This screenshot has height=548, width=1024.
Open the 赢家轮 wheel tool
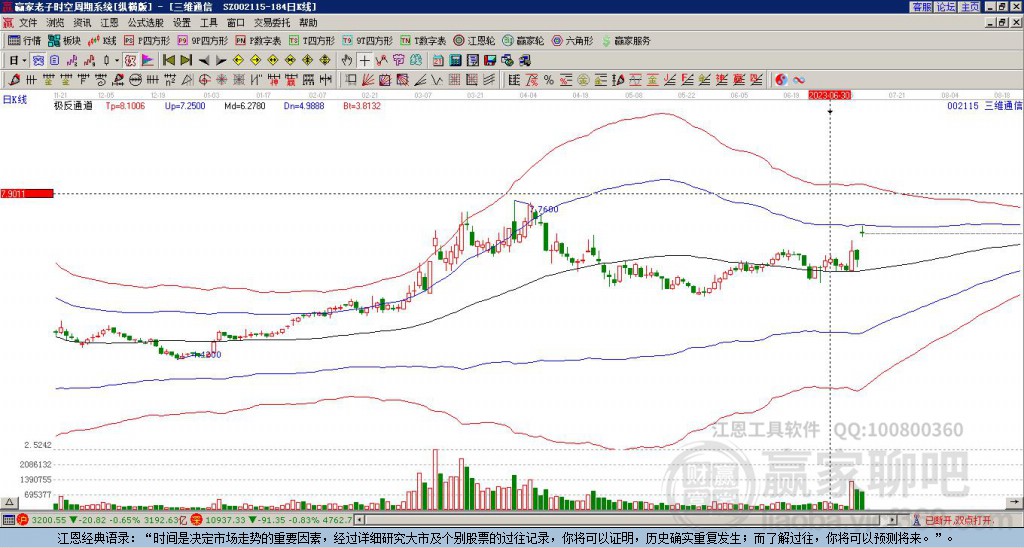(x=523, y=40)
